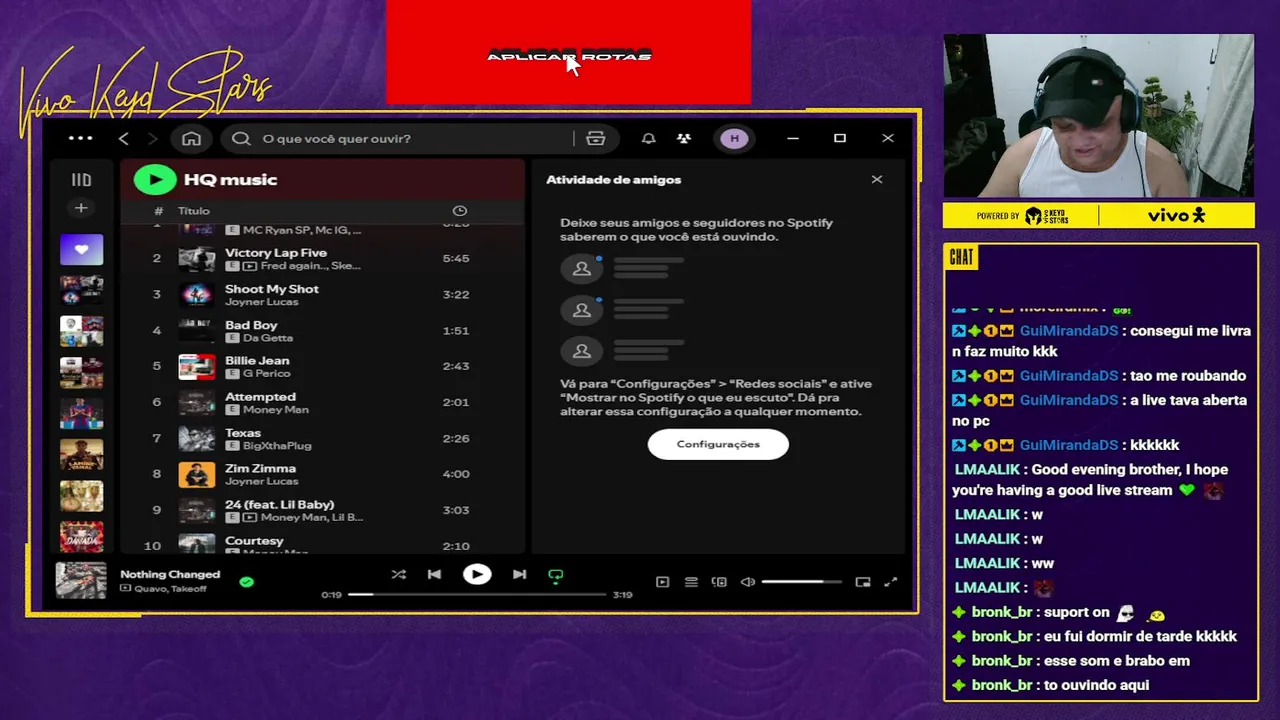Open the three-dots Spotify app menu
The height and width of the screenshot is (720, 1280).
tap(80, 138)
